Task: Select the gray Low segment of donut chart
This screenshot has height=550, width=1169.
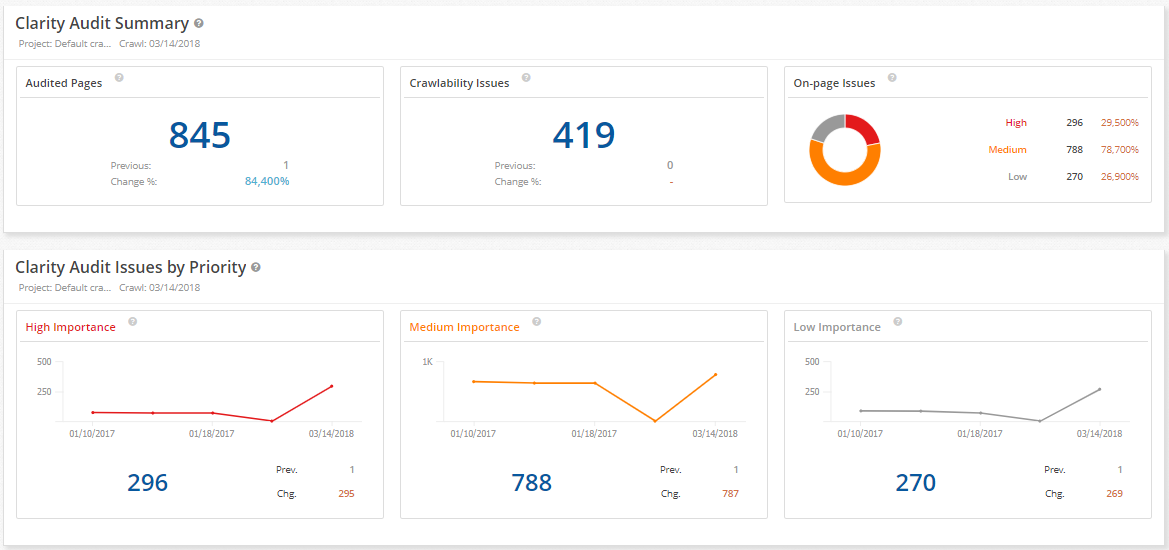Action: coord(825,127)
